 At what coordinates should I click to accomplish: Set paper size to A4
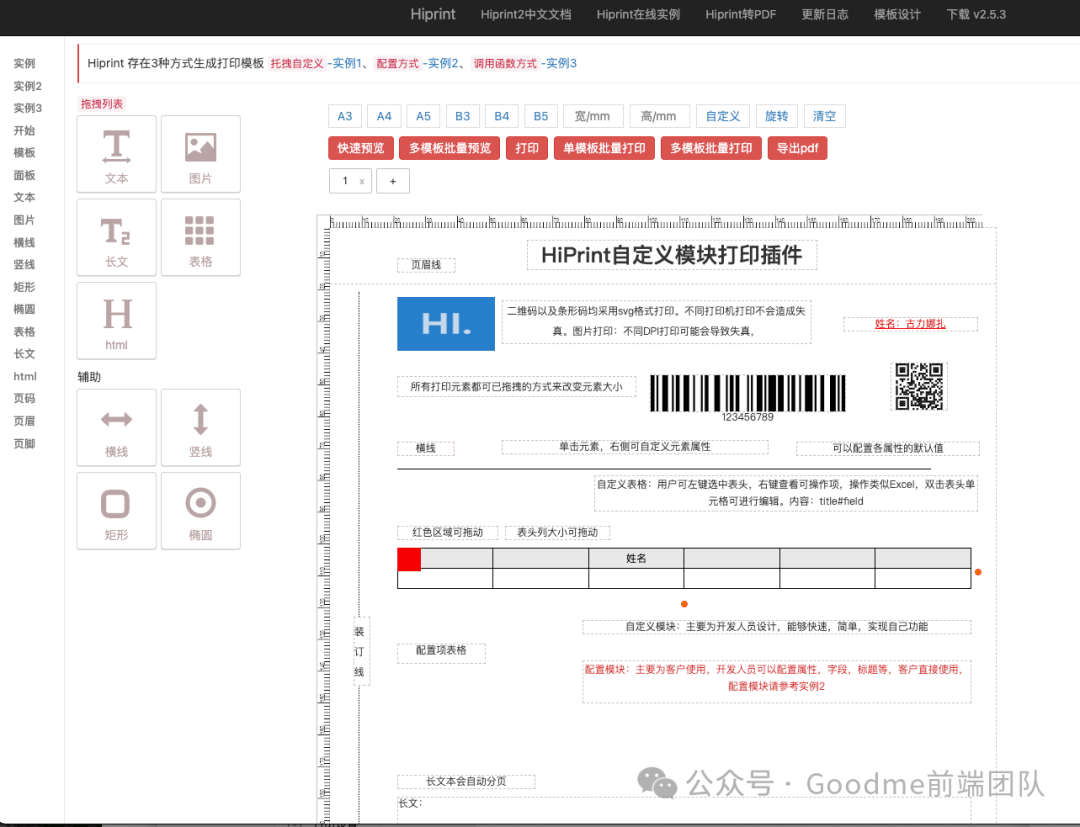384,116
